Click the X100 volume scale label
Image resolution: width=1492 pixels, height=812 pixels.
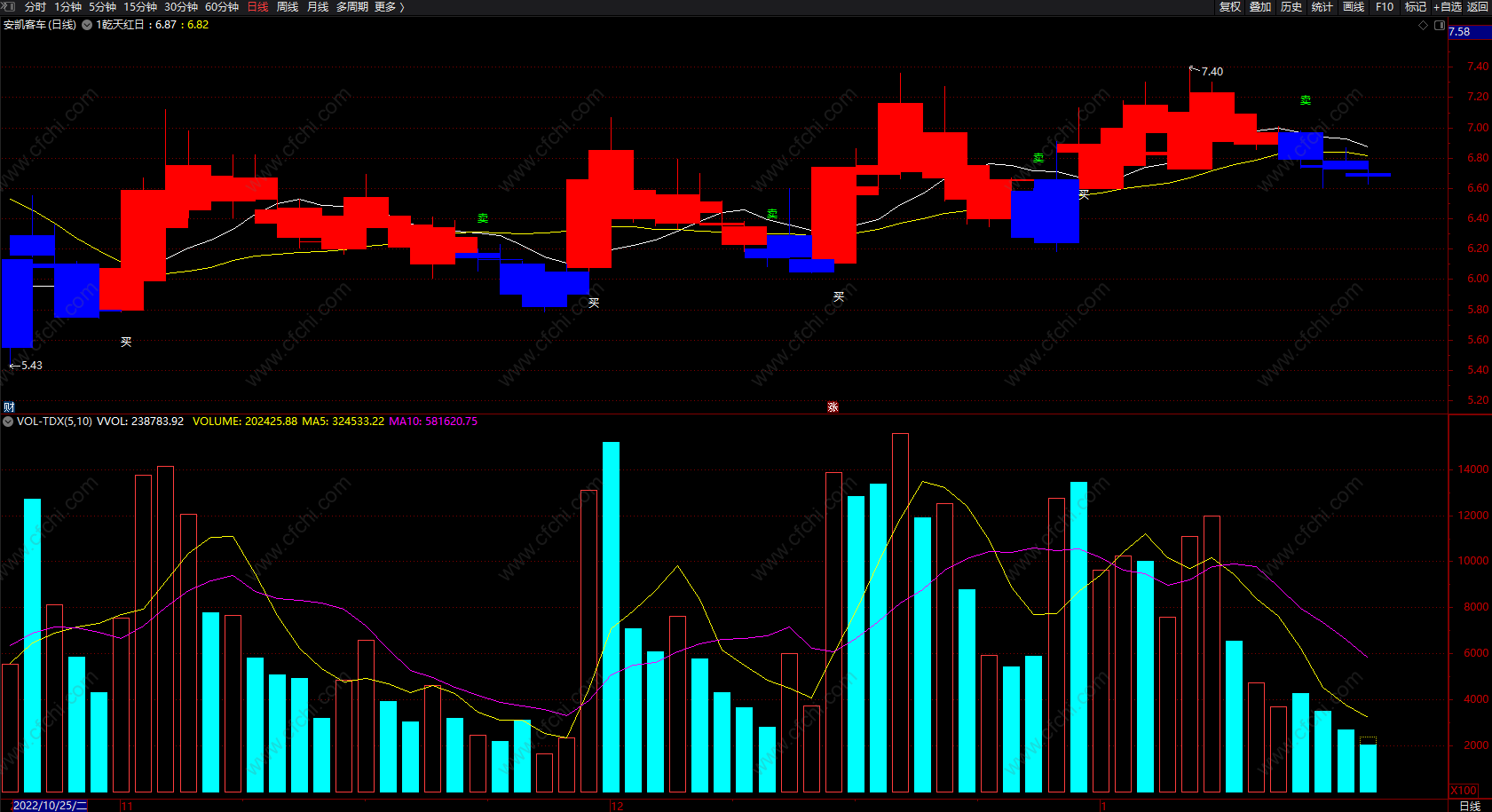1464,791
